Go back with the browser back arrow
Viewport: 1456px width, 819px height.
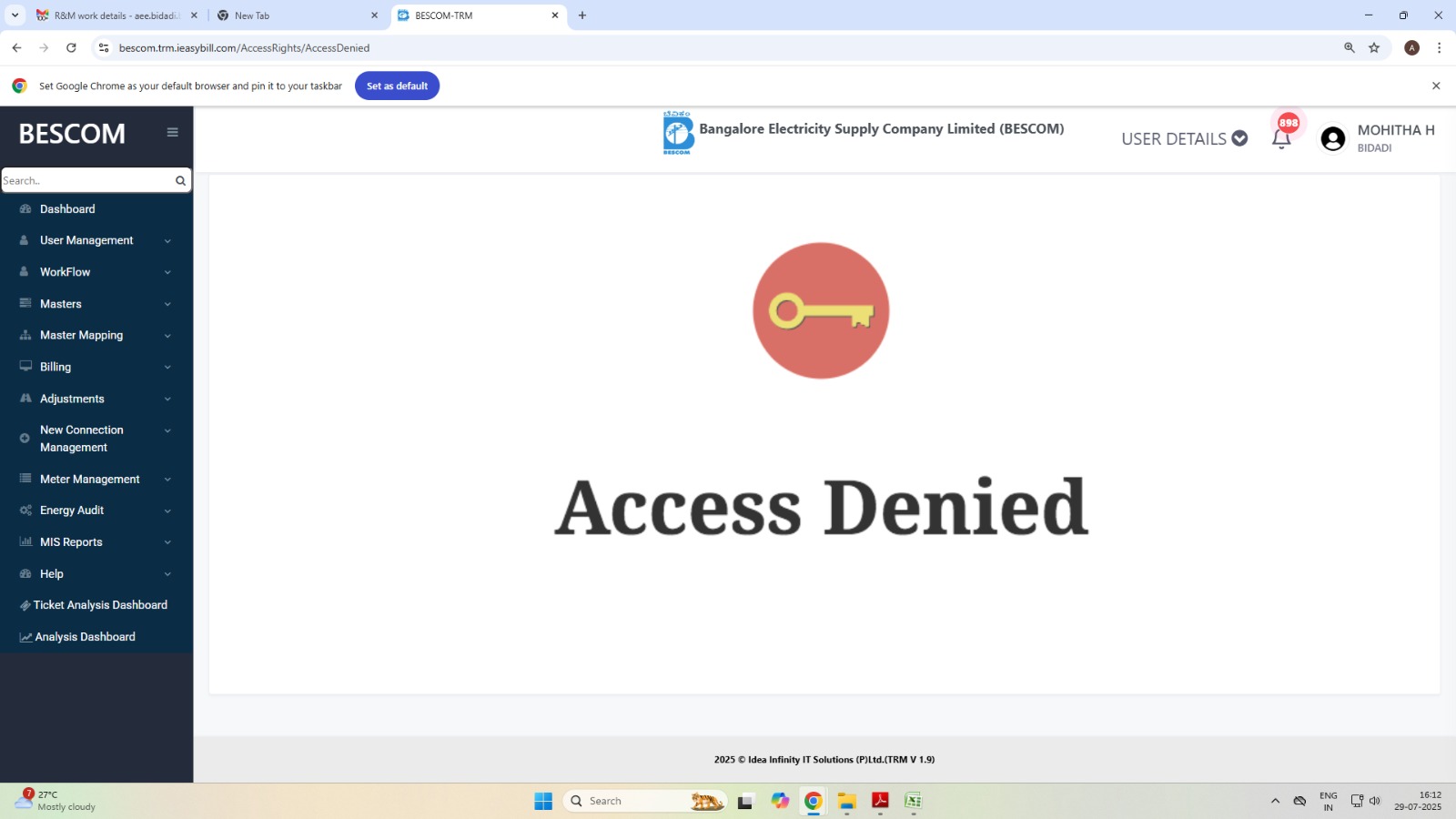[x=16, y=47]
